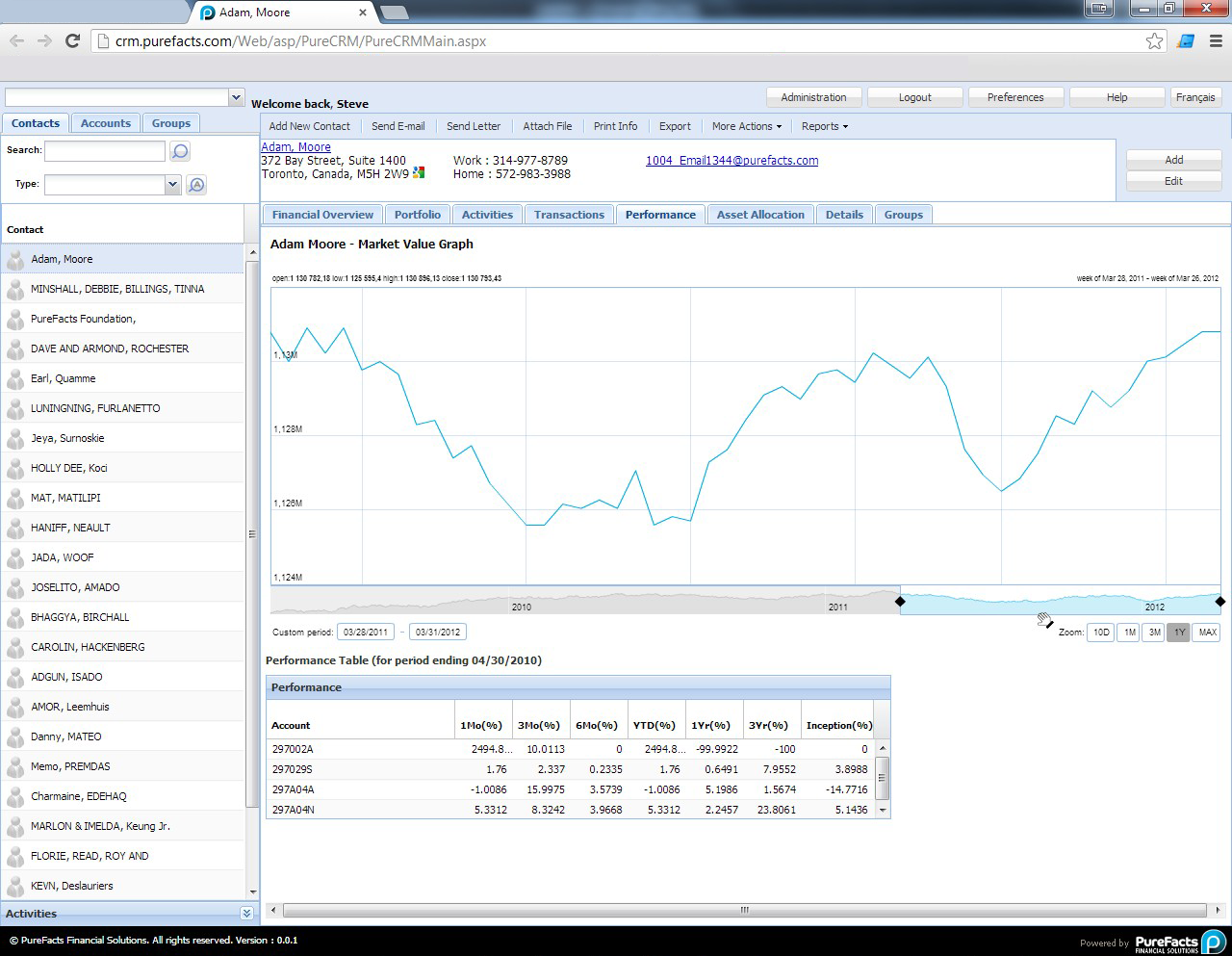Viewport: 1232px width, 956px height.
Task: Open the Financial Overview tab
Action: [x=322, y=215]
